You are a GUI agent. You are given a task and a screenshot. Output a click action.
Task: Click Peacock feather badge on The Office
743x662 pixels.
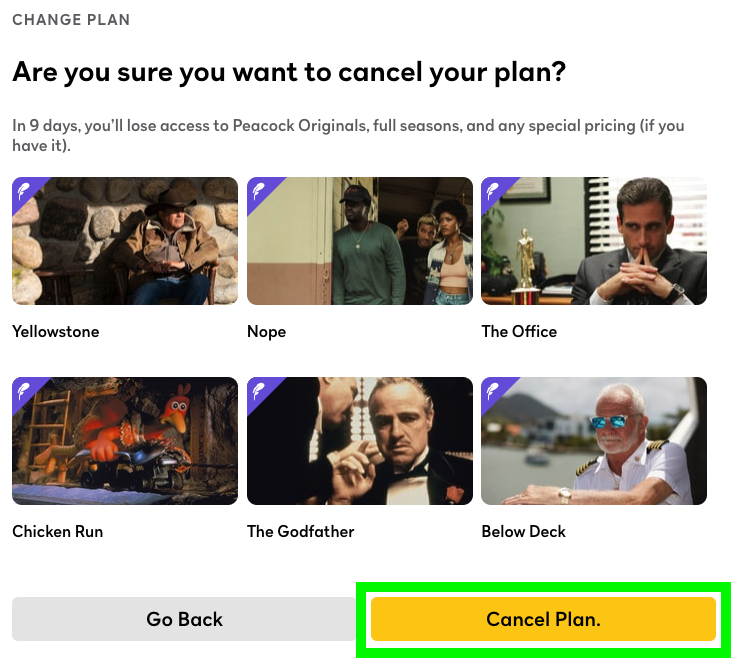493,189
